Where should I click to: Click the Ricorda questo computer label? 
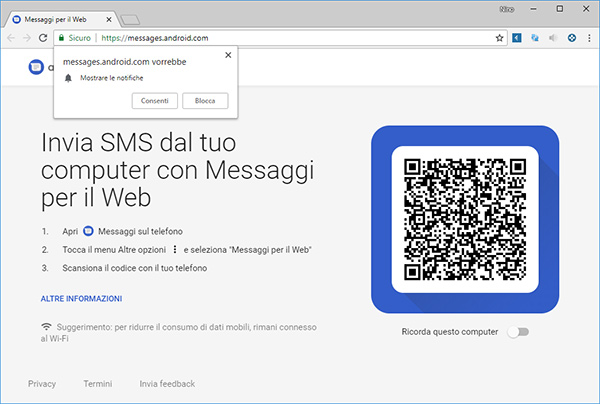point(450,332)
